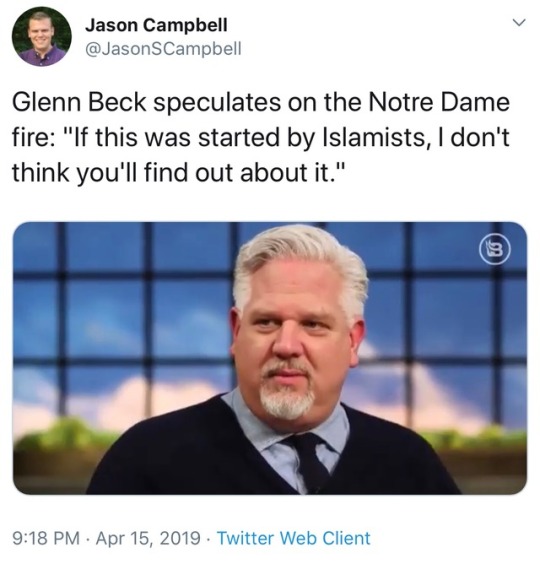Follow the Twitter Web Client source link

[x=294, y=538]
